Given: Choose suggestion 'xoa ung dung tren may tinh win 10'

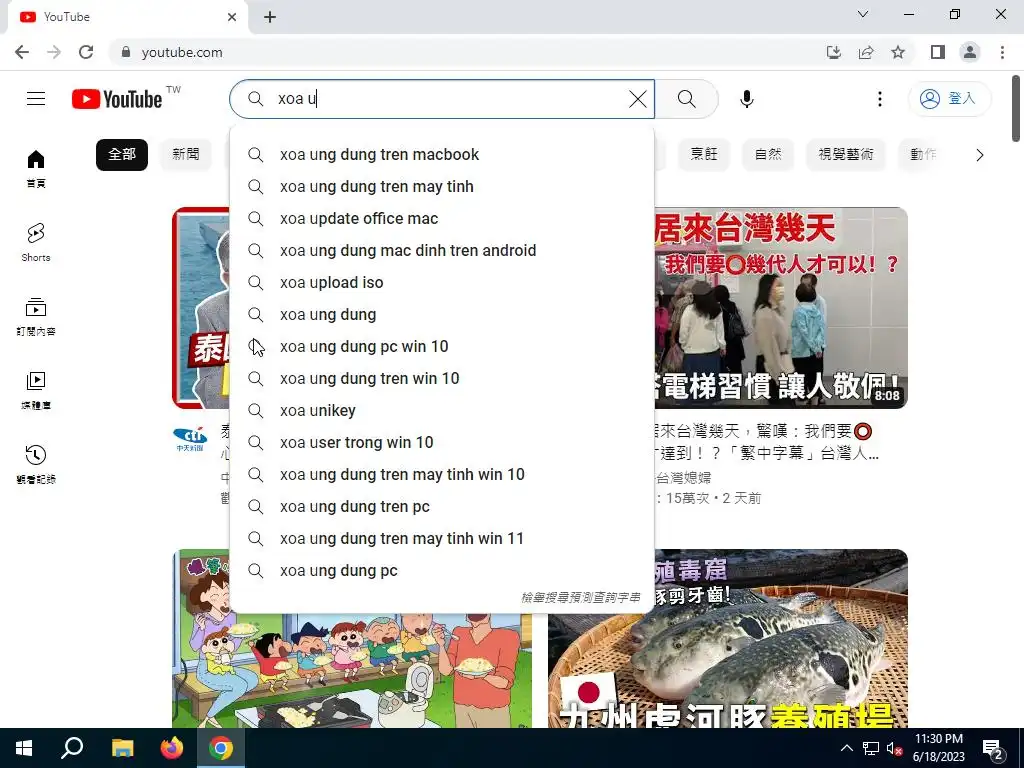Looking at the screenshot, I should [442, 475].
